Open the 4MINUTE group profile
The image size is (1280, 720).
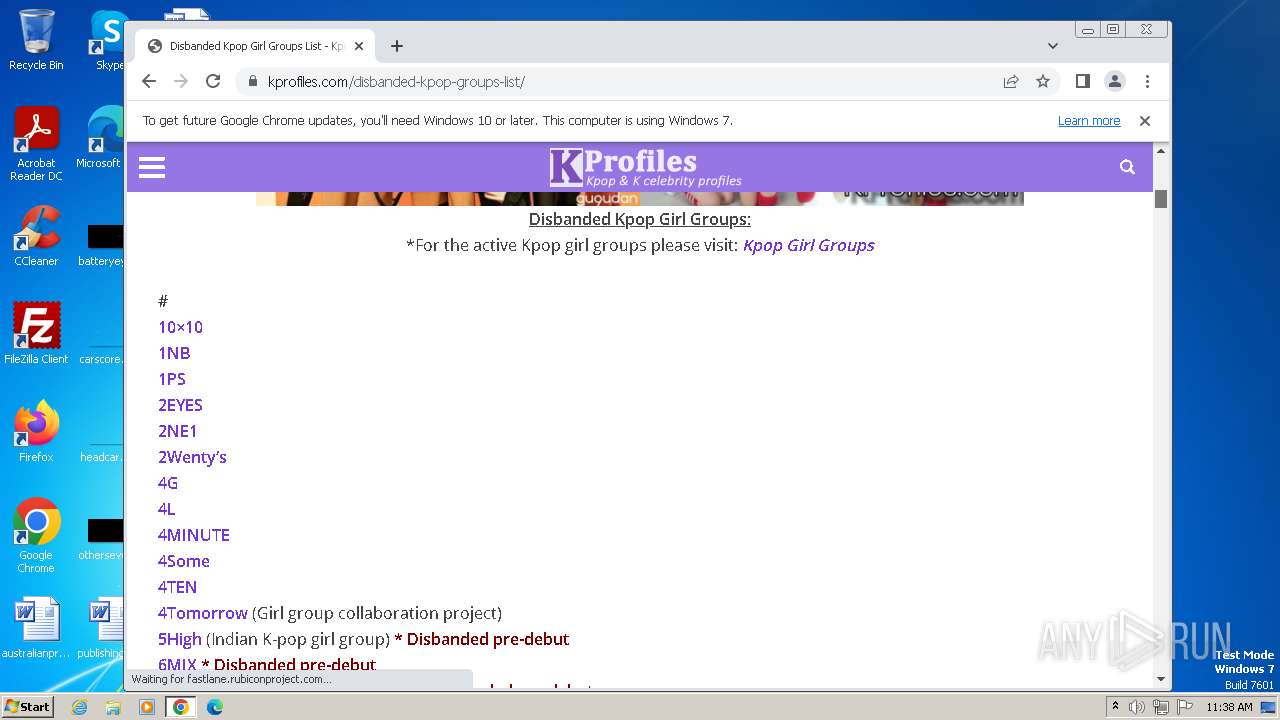194,535
